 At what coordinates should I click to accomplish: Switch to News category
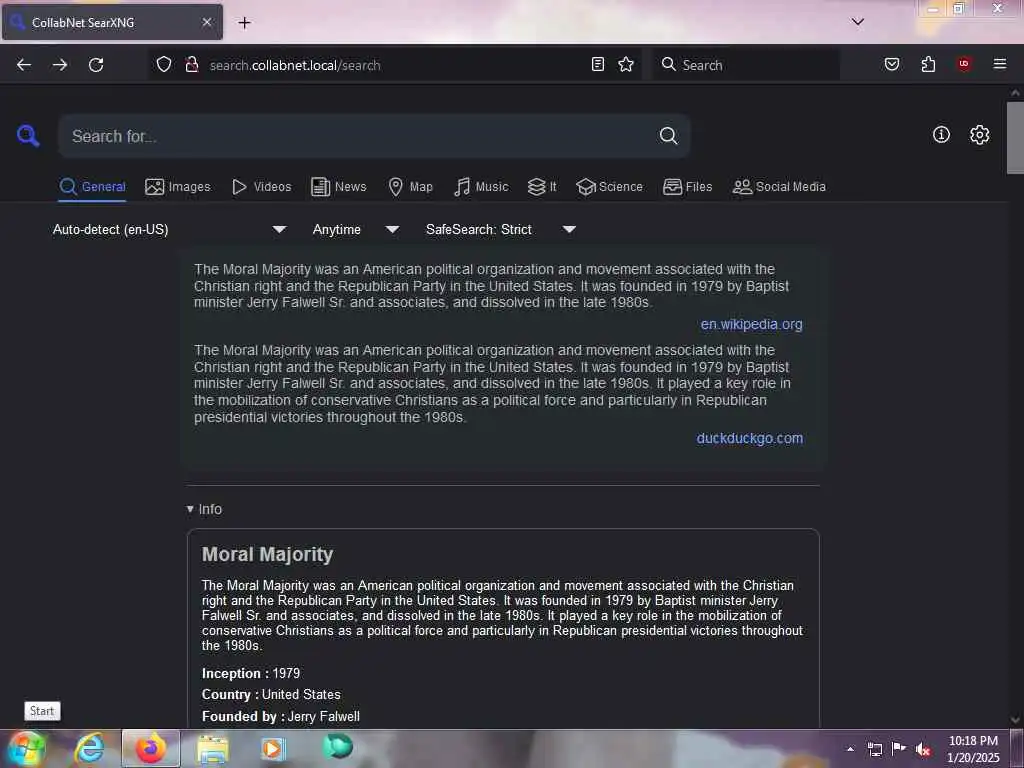tap(339, 187)
